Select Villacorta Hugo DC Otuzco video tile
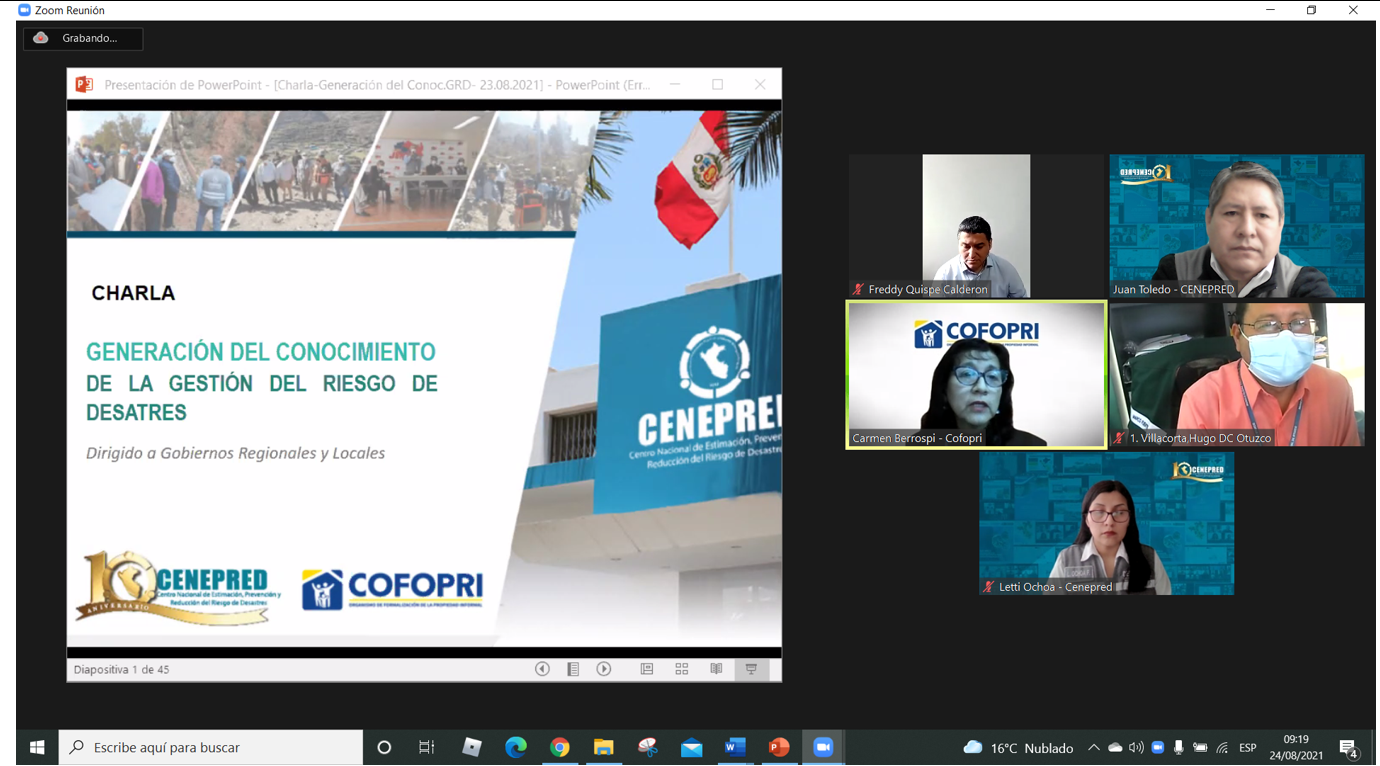Screen dimensions: 1380x766 click(1237, 375)
